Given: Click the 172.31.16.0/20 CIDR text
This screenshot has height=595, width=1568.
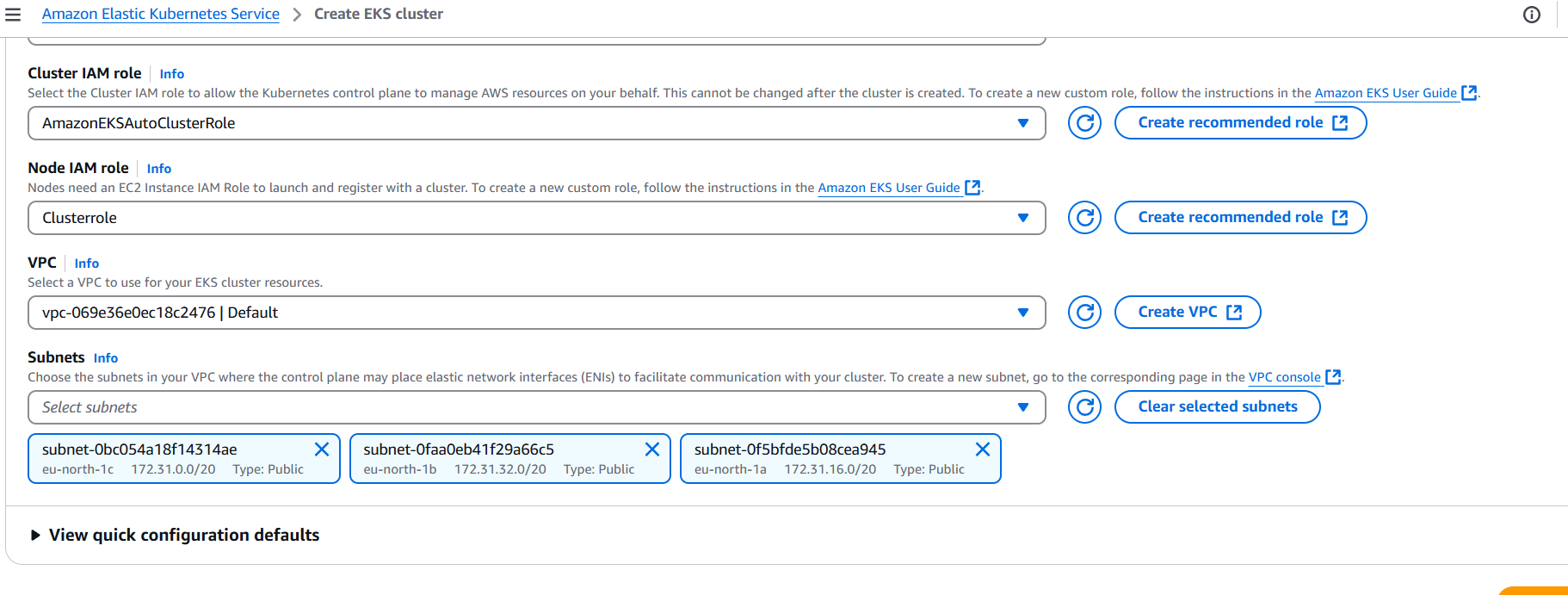Looking at the screenshot, I should click(830, 469).
